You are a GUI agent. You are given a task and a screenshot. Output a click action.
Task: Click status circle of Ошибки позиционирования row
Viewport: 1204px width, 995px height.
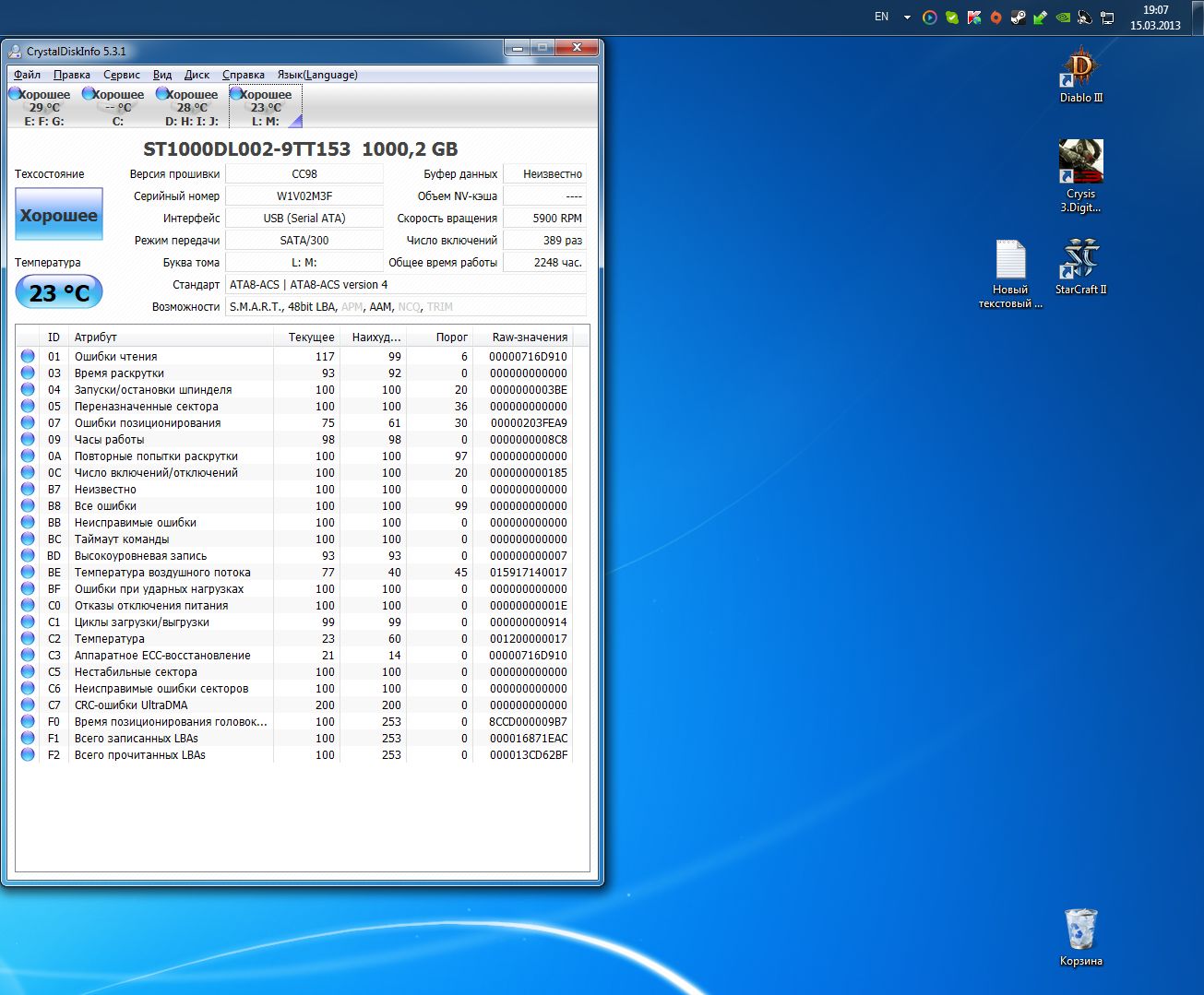[x=28, y=422]
